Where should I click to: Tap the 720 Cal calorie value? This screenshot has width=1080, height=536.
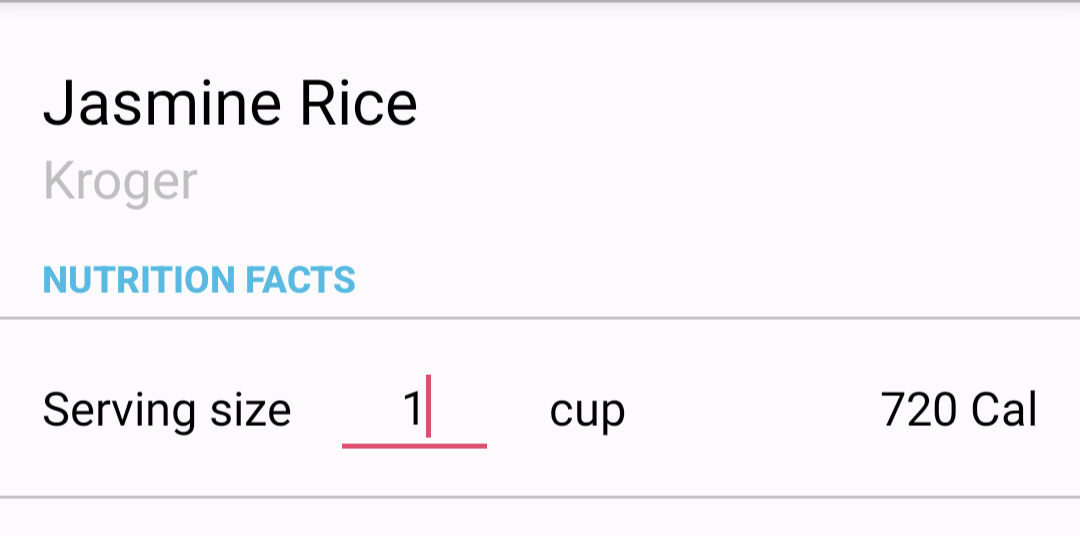(959, 410)
